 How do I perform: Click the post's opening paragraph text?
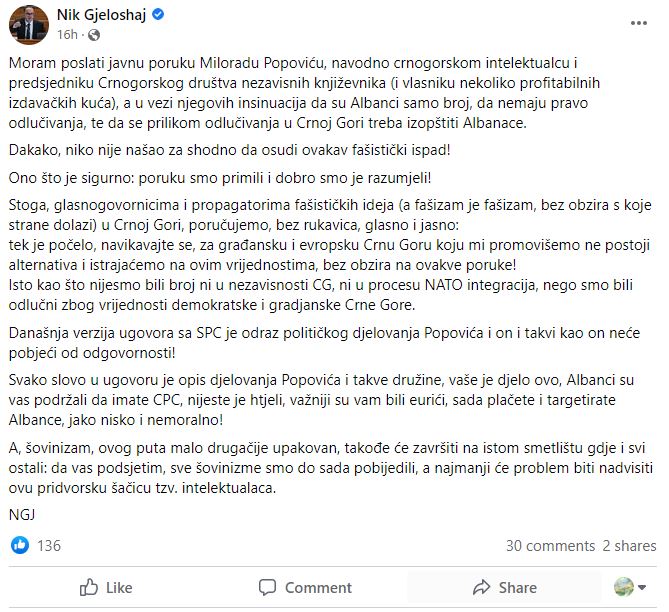tap(304, 93)
